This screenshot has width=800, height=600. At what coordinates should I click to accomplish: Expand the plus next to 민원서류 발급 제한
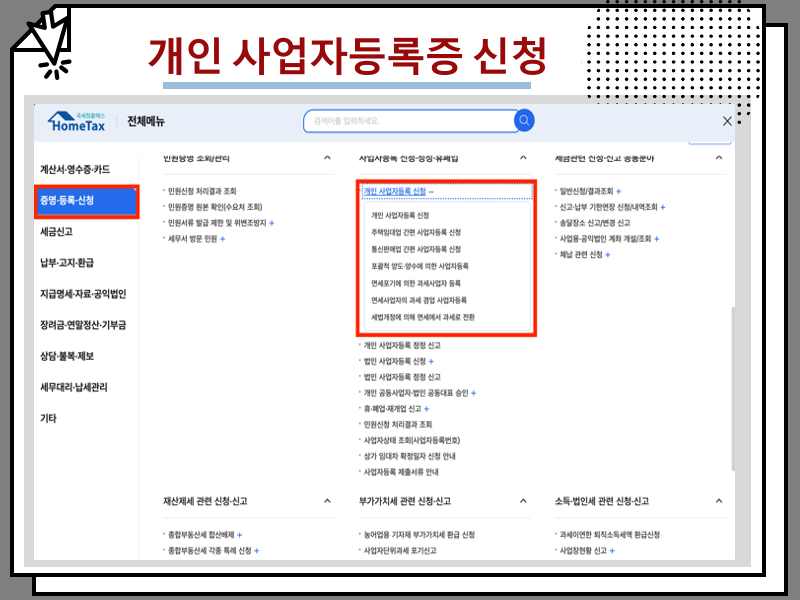[271, 223]
